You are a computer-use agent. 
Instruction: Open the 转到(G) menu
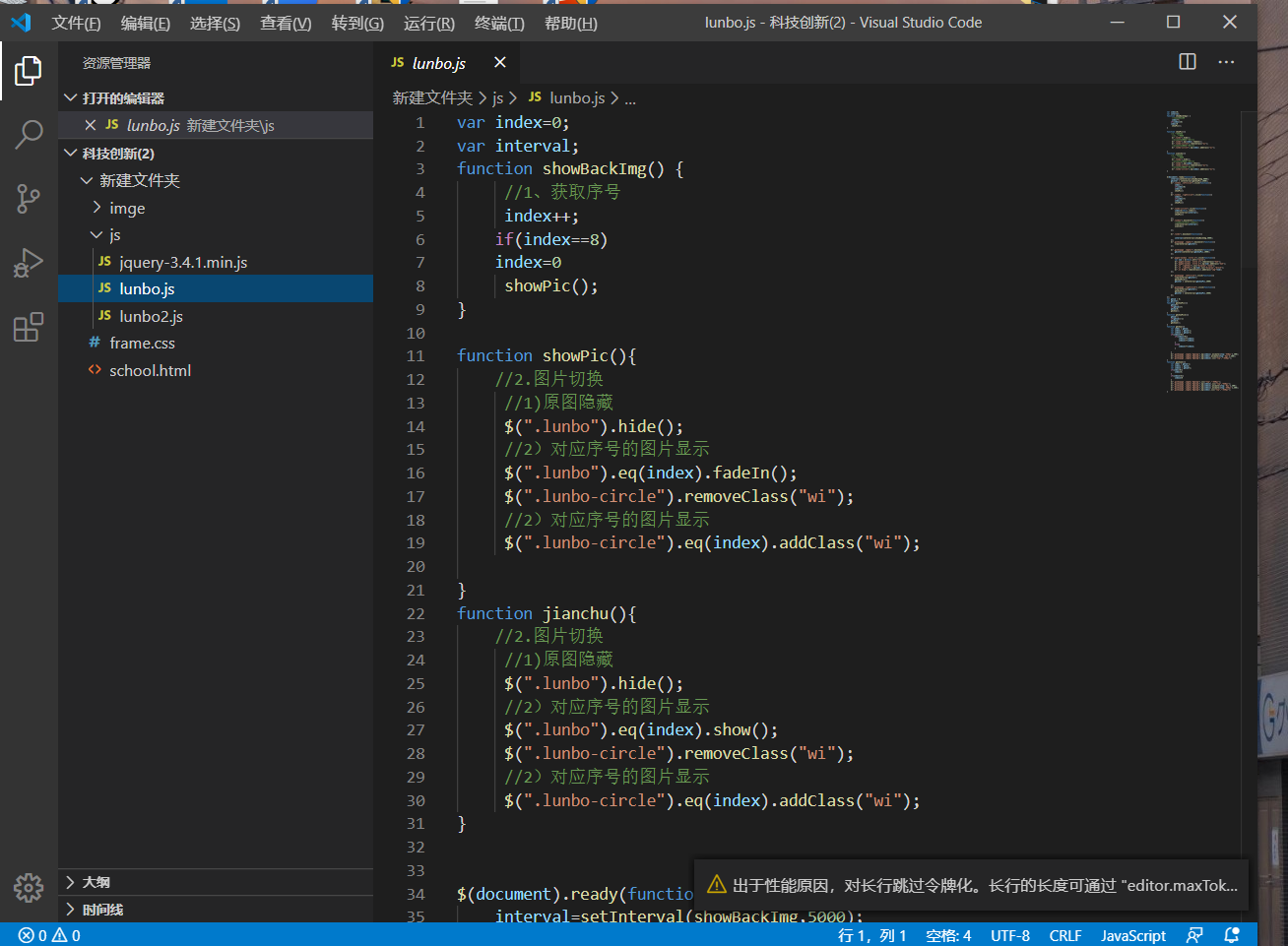pyautogui.click(x=357, y=23)
